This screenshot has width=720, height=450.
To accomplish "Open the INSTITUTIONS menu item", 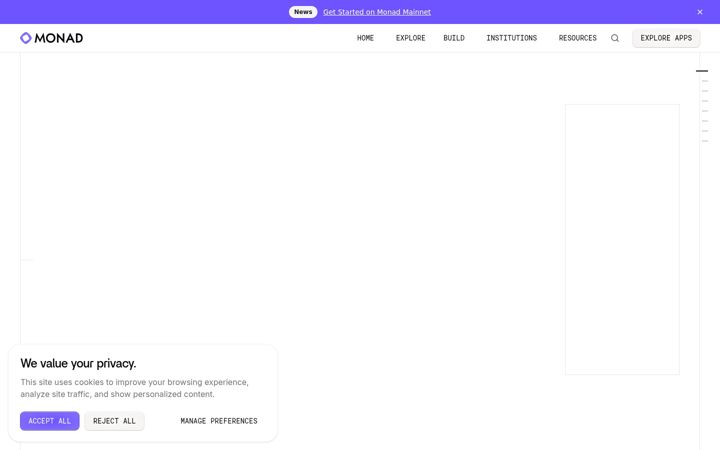I will (x=511, y=38).
